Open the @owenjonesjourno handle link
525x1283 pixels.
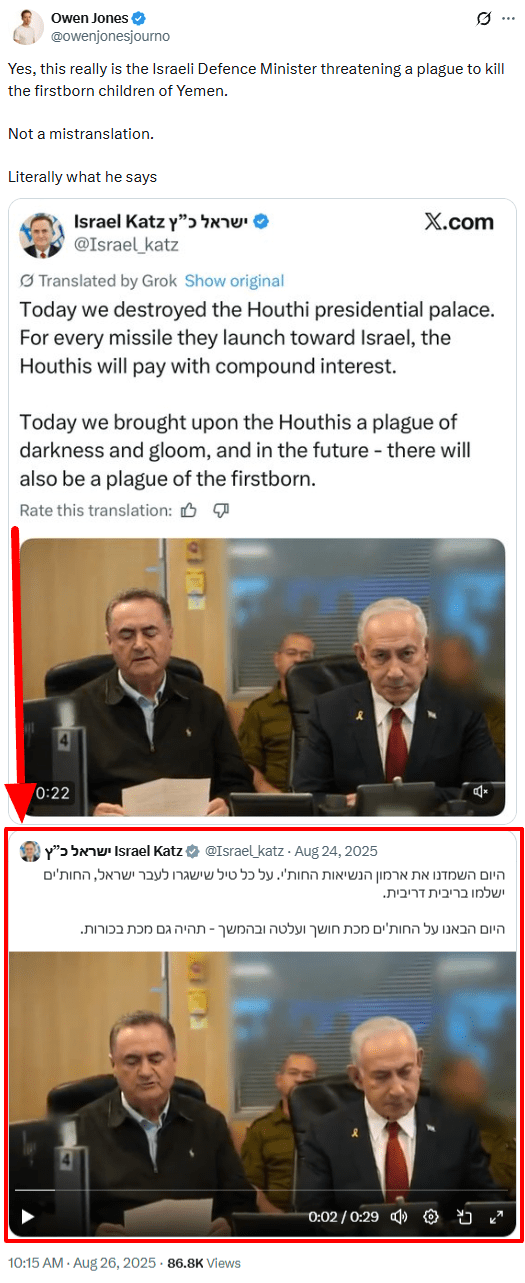click(110, 36)
